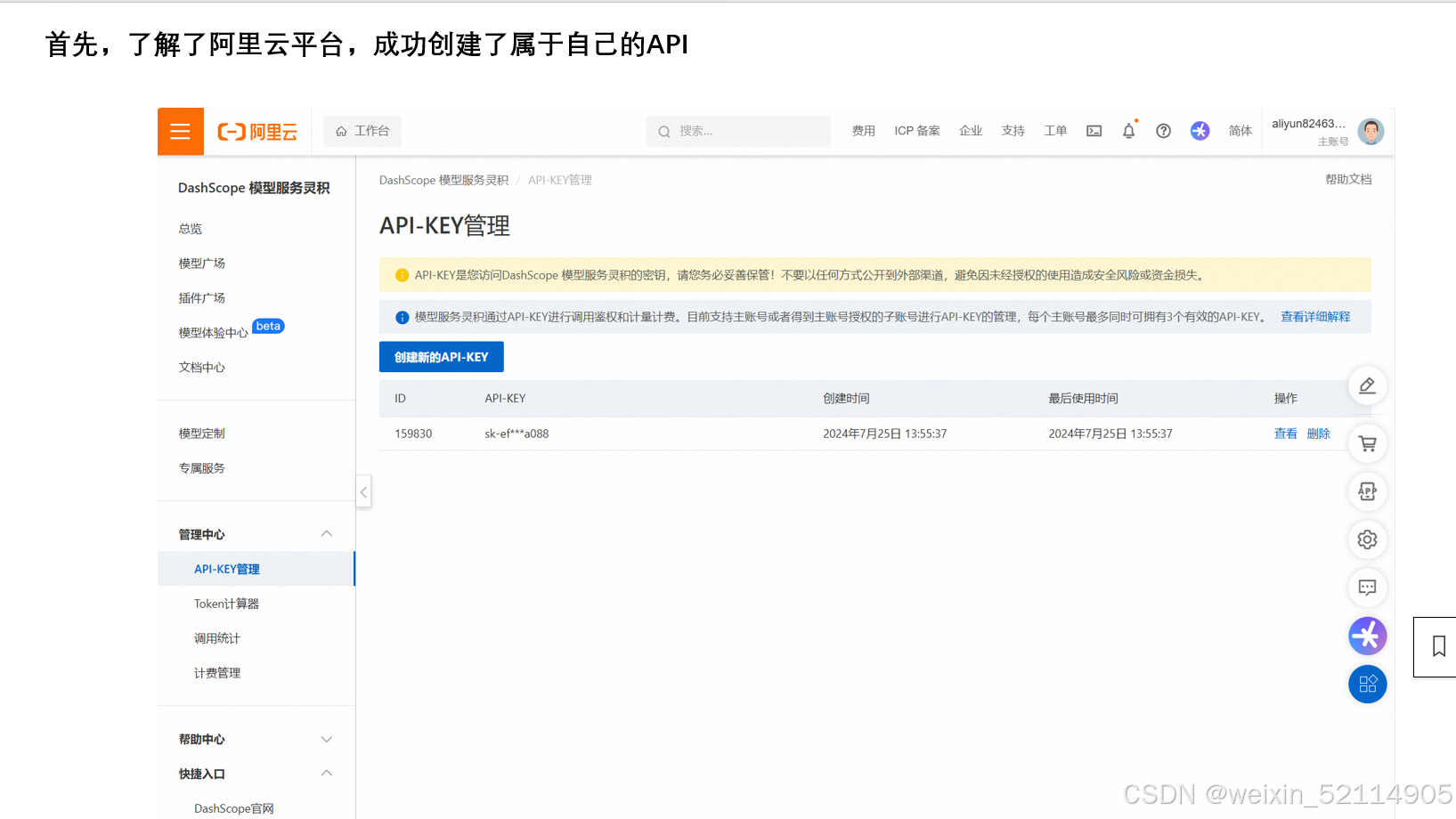Open the 企业 menu

(971, 131)
